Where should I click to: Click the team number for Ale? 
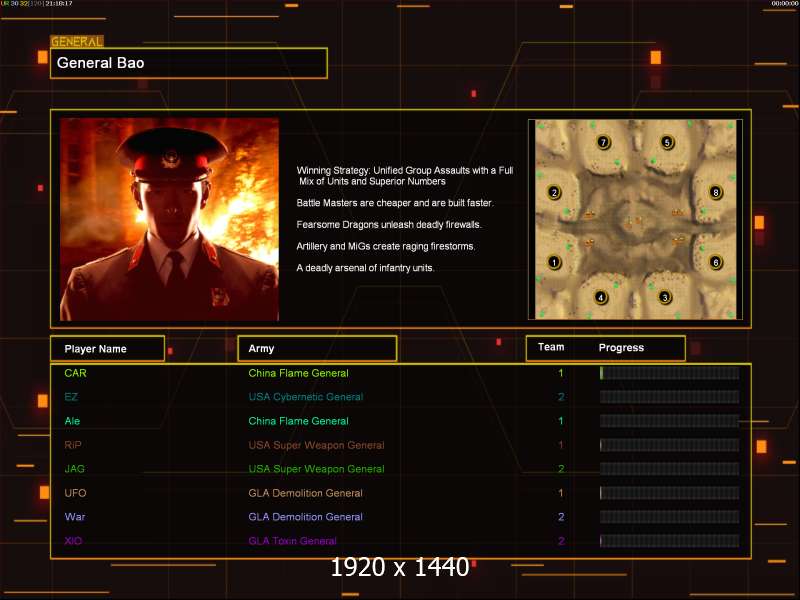point(561,421)
